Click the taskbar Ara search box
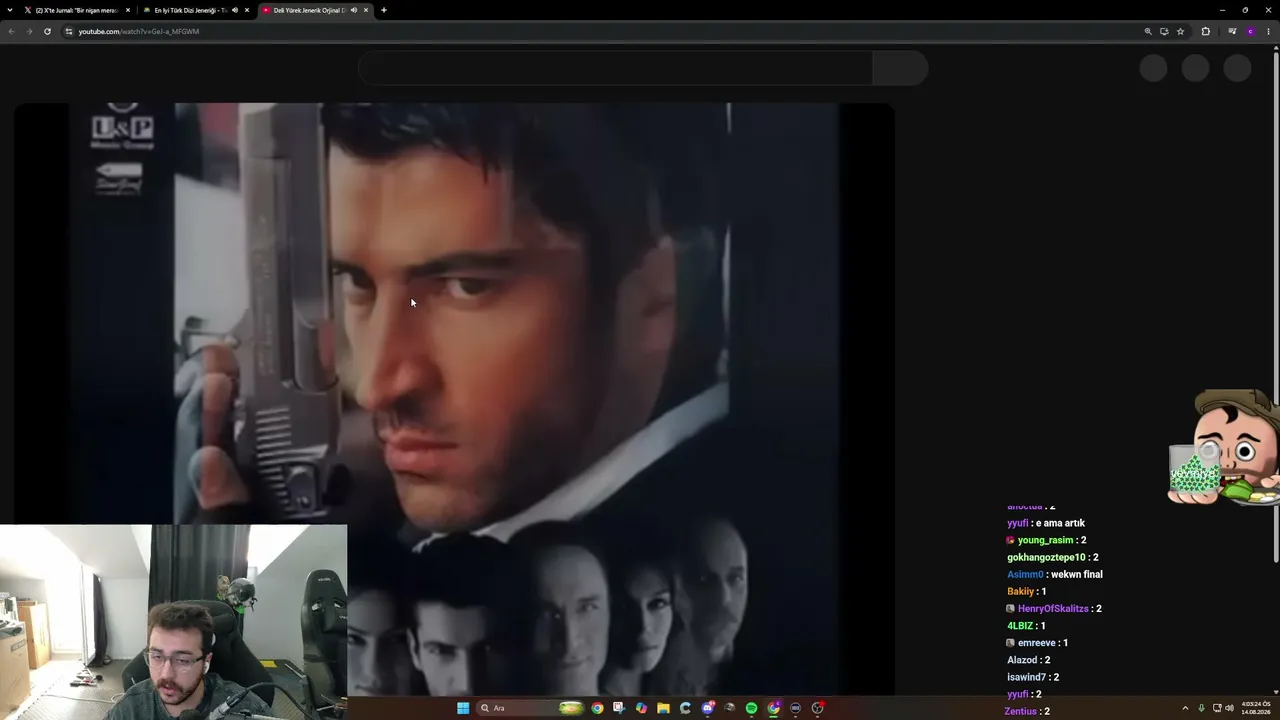 click(x=530, y=708)
